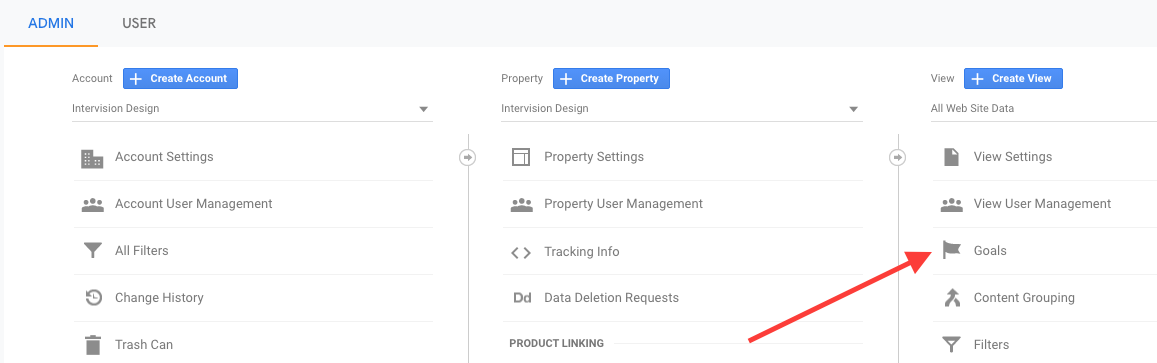Switch to the ADMIN tab
Screen dimensions: 1157x363
(51, 23)
